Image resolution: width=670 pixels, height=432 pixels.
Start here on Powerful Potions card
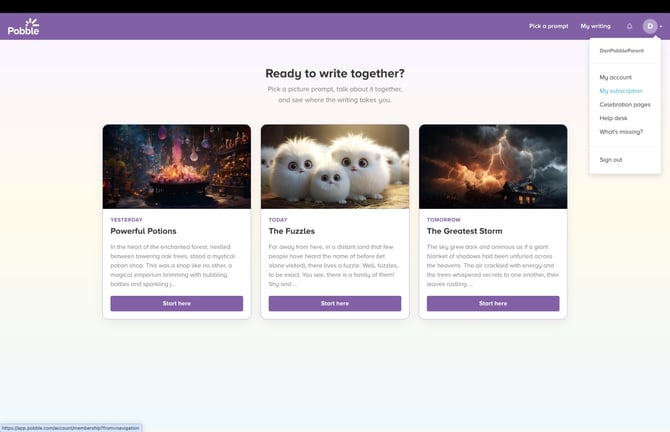click(x=176, y=303)
